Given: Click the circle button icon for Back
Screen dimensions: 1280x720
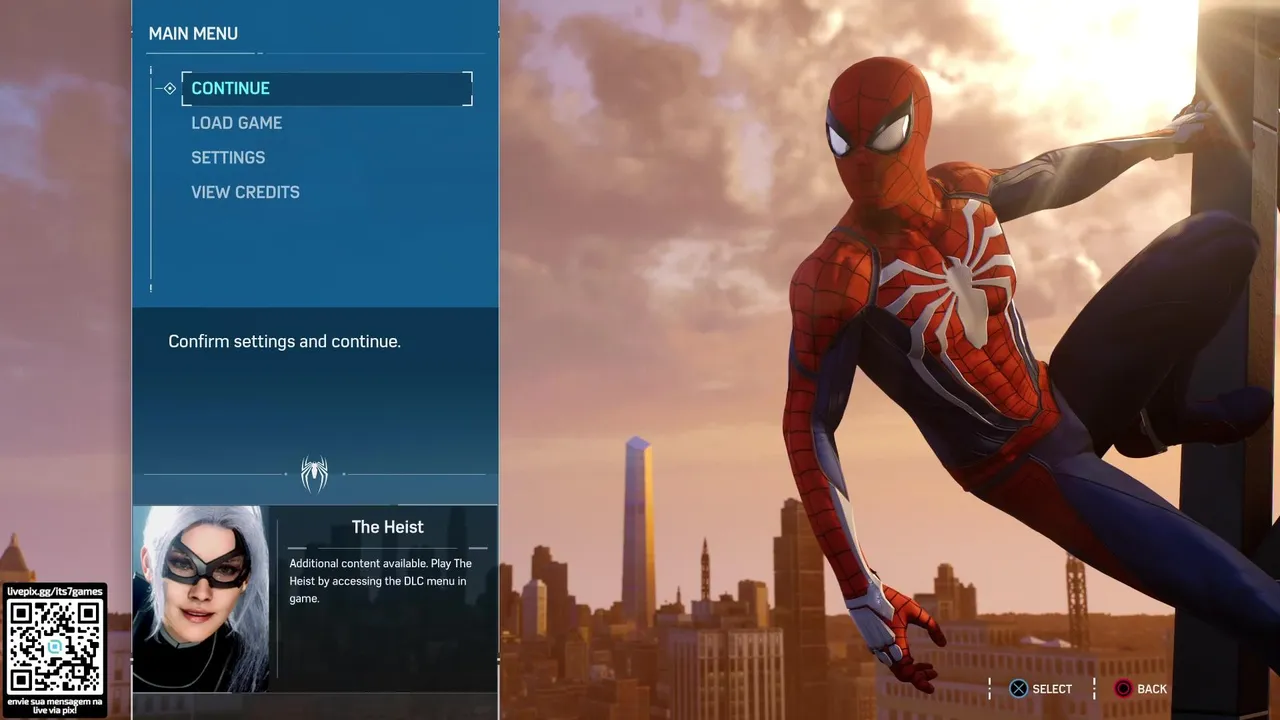Looking at the screenshot, I should click(x=1123, y=689).
